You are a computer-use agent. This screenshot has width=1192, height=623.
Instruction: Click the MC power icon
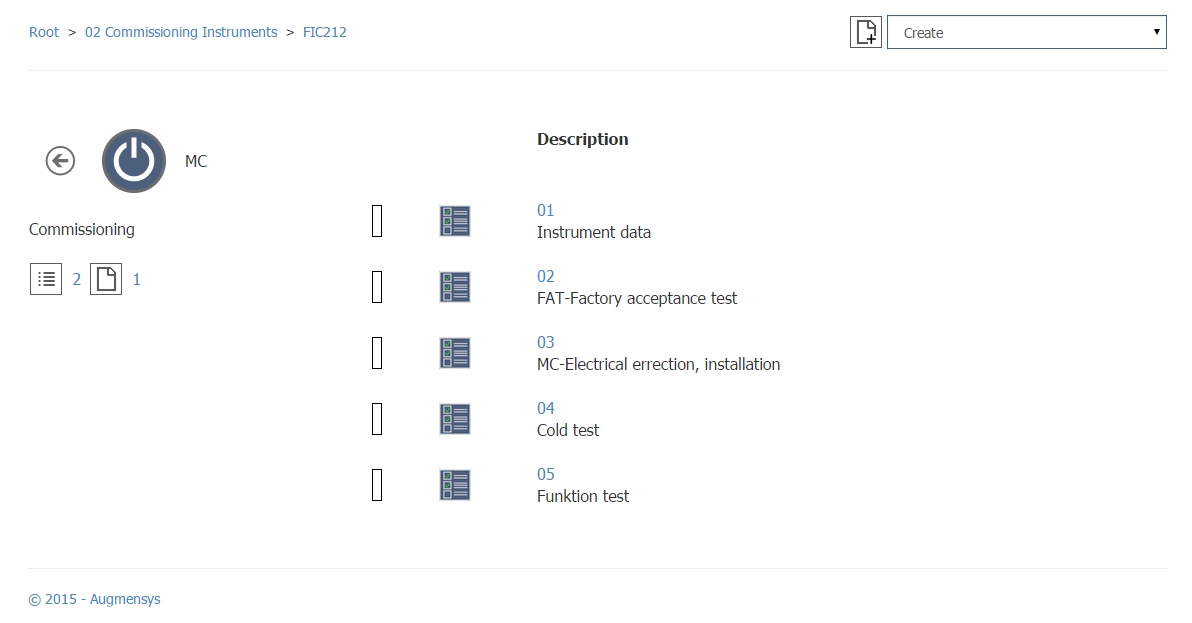click(x=134, y=161)
